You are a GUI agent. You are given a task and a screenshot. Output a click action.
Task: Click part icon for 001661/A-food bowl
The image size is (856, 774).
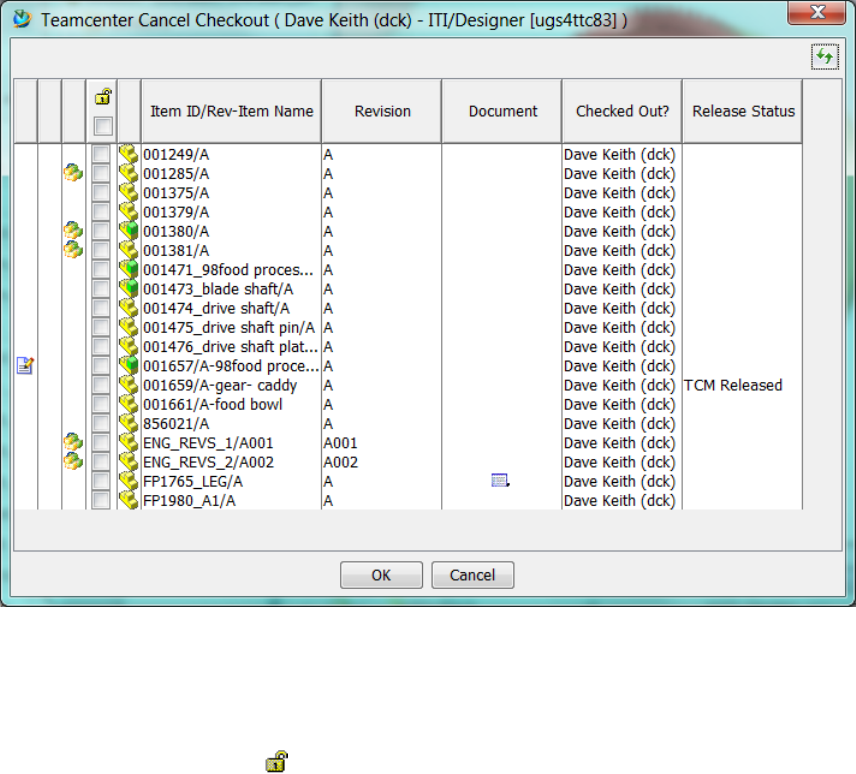[x=128, y=404]
